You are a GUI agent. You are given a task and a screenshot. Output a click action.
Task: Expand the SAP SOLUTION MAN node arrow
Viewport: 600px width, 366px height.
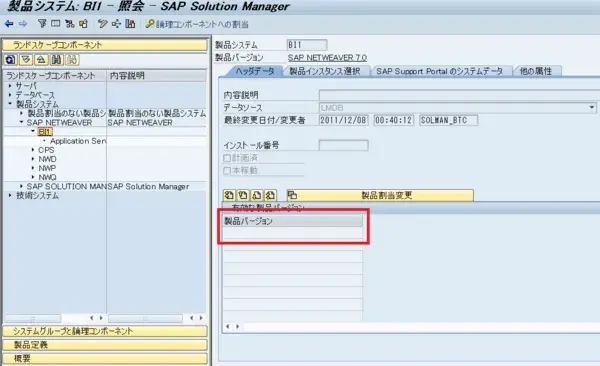click(x=21, y=186)
